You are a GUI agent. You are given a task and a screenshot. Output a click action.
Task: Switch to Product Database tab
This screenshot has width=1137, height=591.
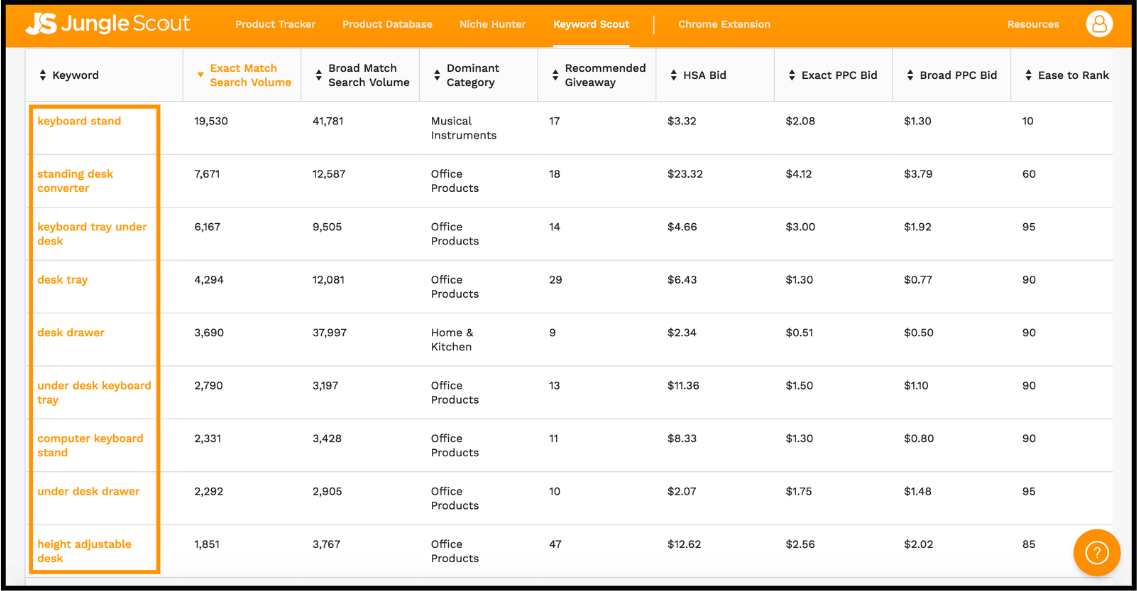click(x=387, y=24)
